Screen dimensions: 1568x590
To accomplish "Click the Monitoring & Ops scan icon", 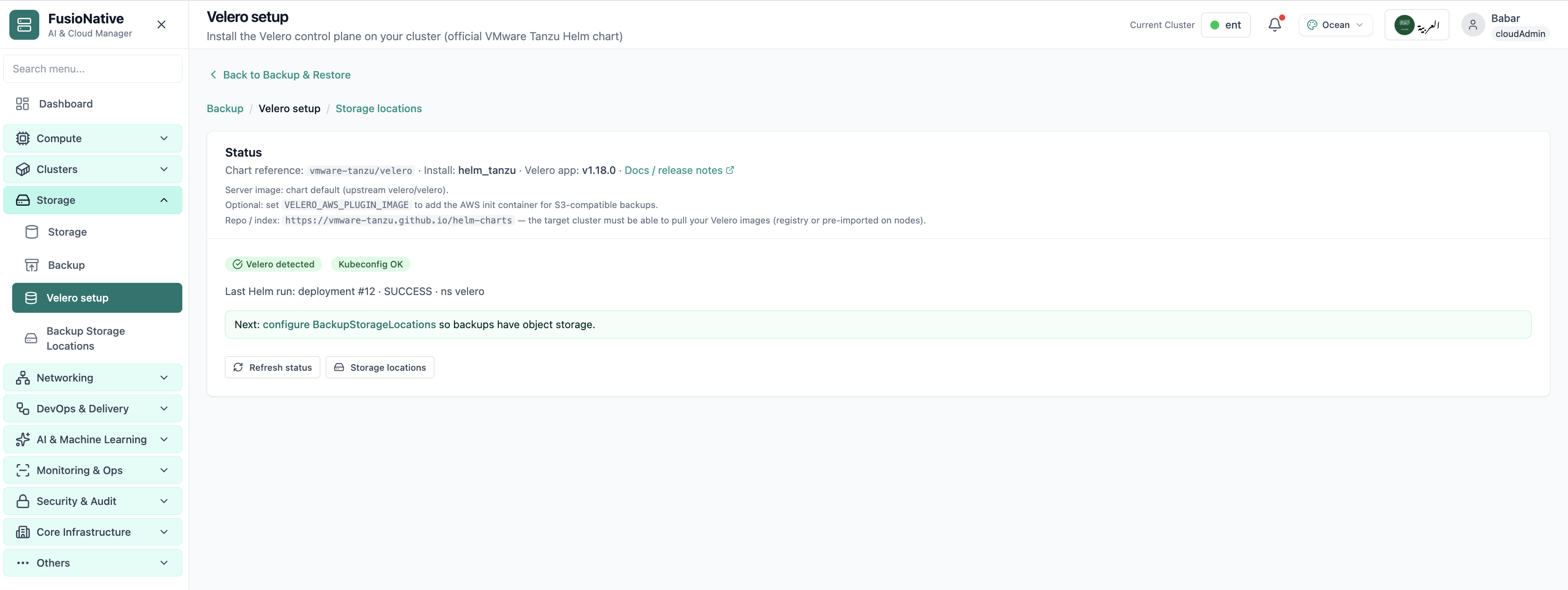I will 22,470.
